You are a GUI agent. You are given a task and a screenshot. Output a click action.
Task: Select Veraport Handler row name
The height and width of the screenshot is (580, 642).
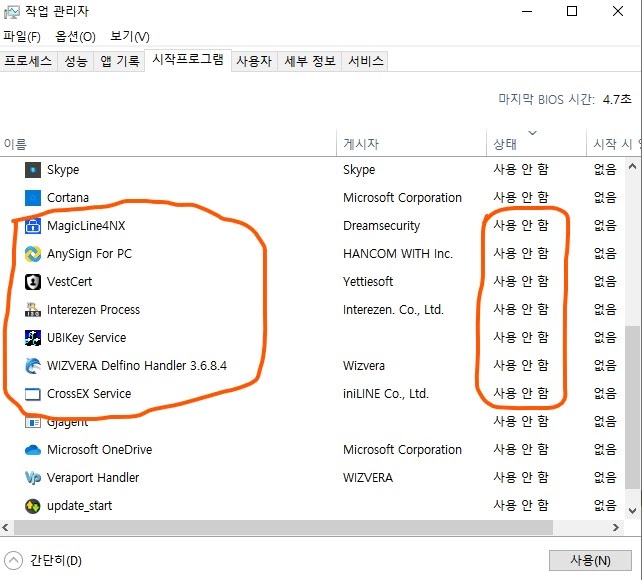pyautogui.click(x=93, y=478)
